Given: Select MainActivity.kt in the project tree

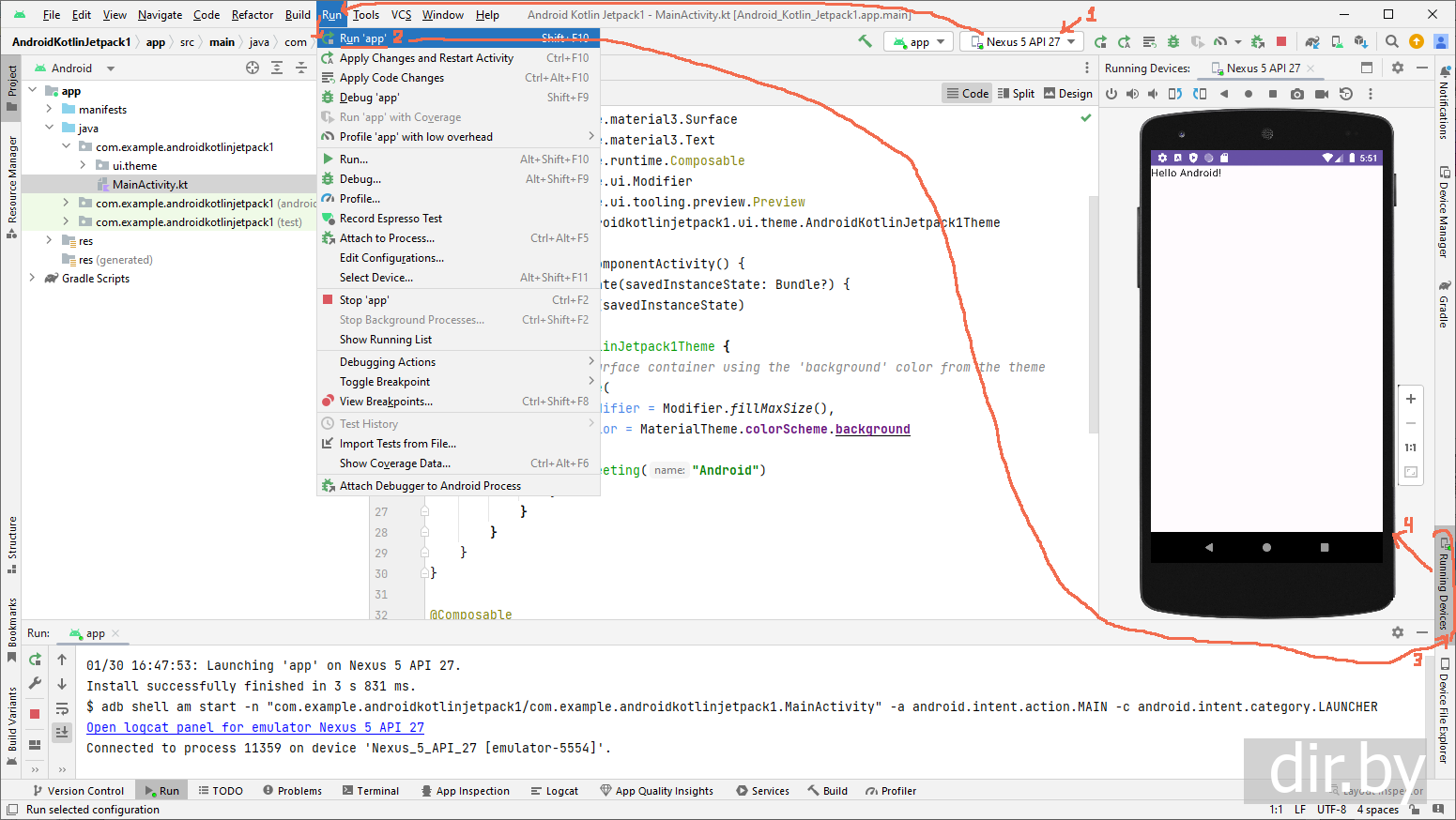Looking at the screenshot, I should (x=150, y=185).
